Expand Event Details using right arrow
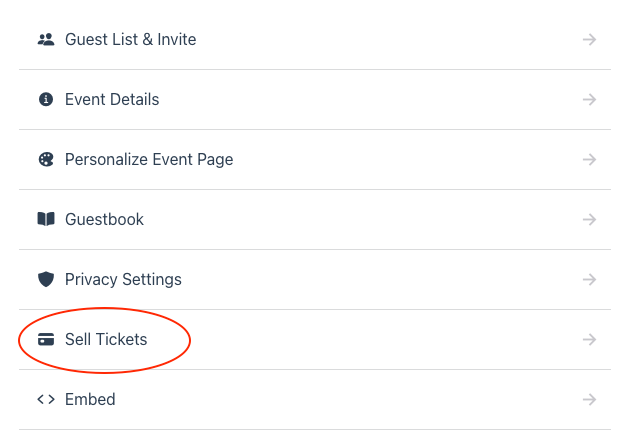642x443 pixels. pos(590,100)
